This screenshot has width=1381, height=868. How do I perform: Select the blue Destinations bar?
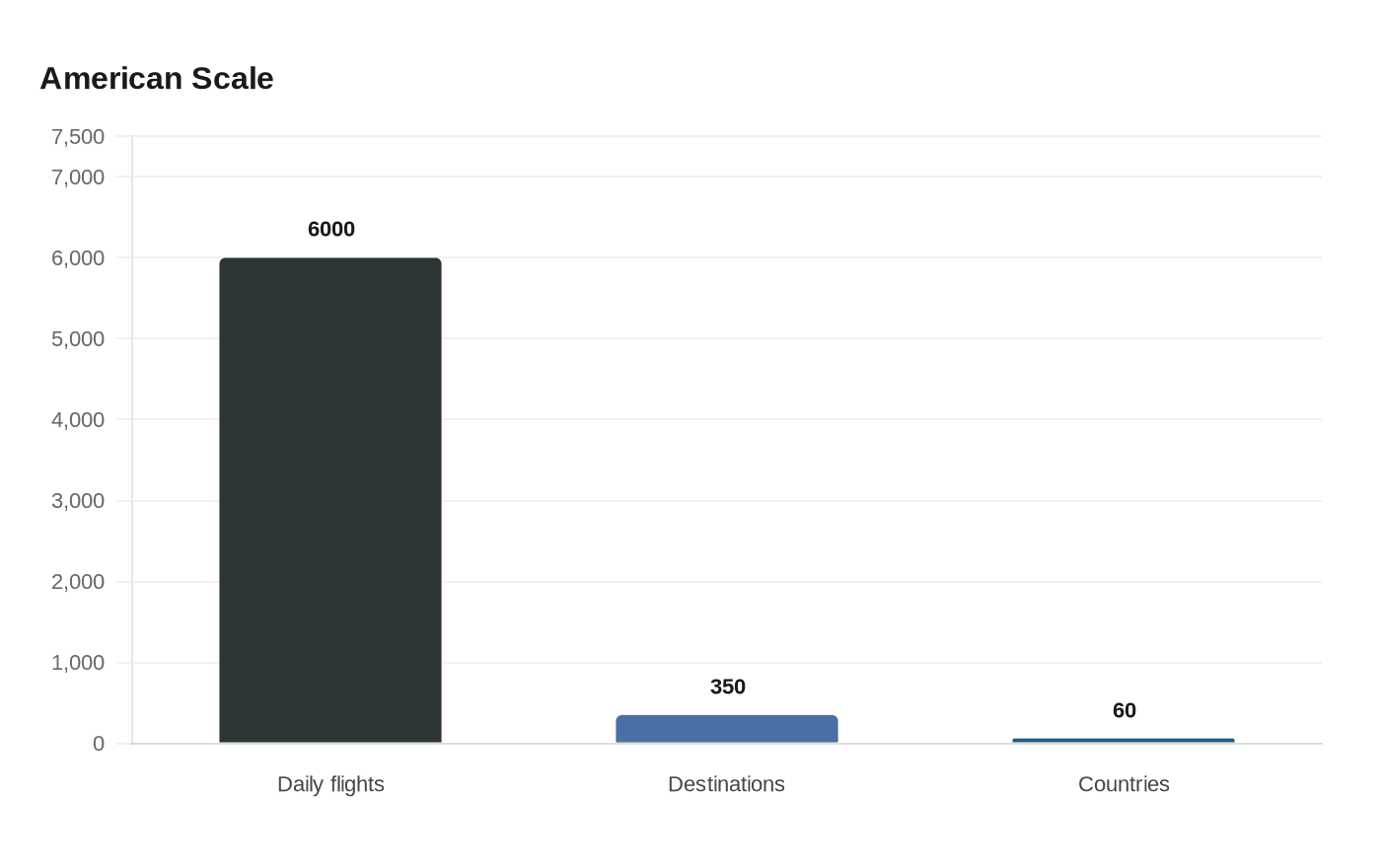pyautogui.click(x=727, y=729)
